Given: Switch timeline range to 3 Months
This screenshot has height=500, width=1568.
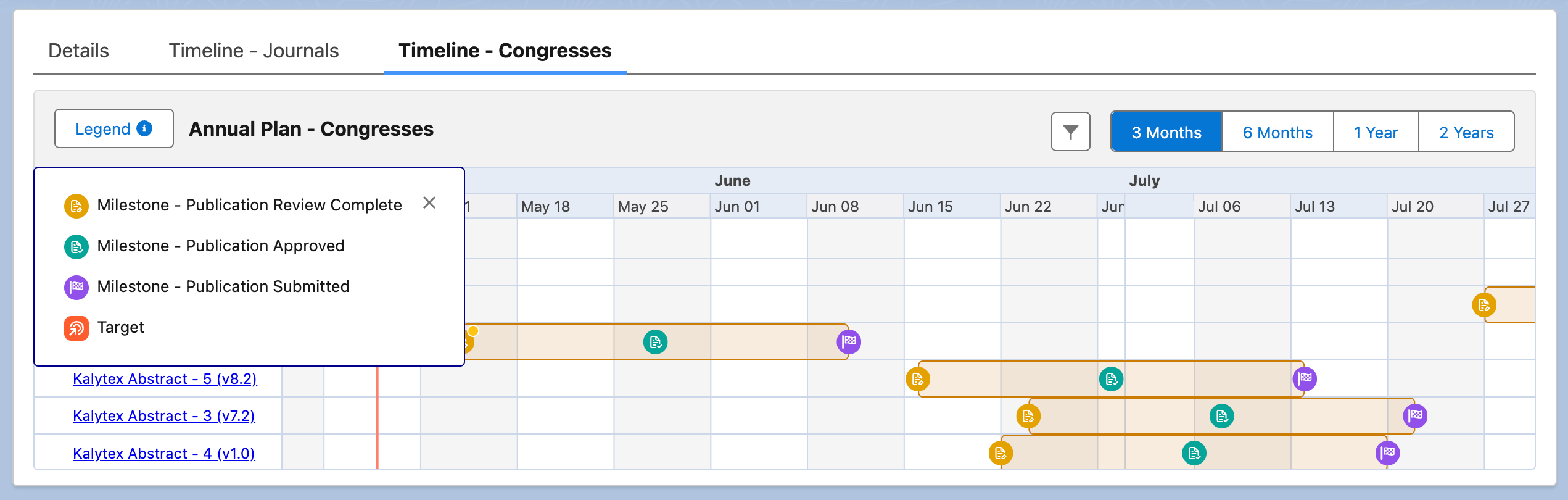Looking at the screenshot, I should (1166, 132).
